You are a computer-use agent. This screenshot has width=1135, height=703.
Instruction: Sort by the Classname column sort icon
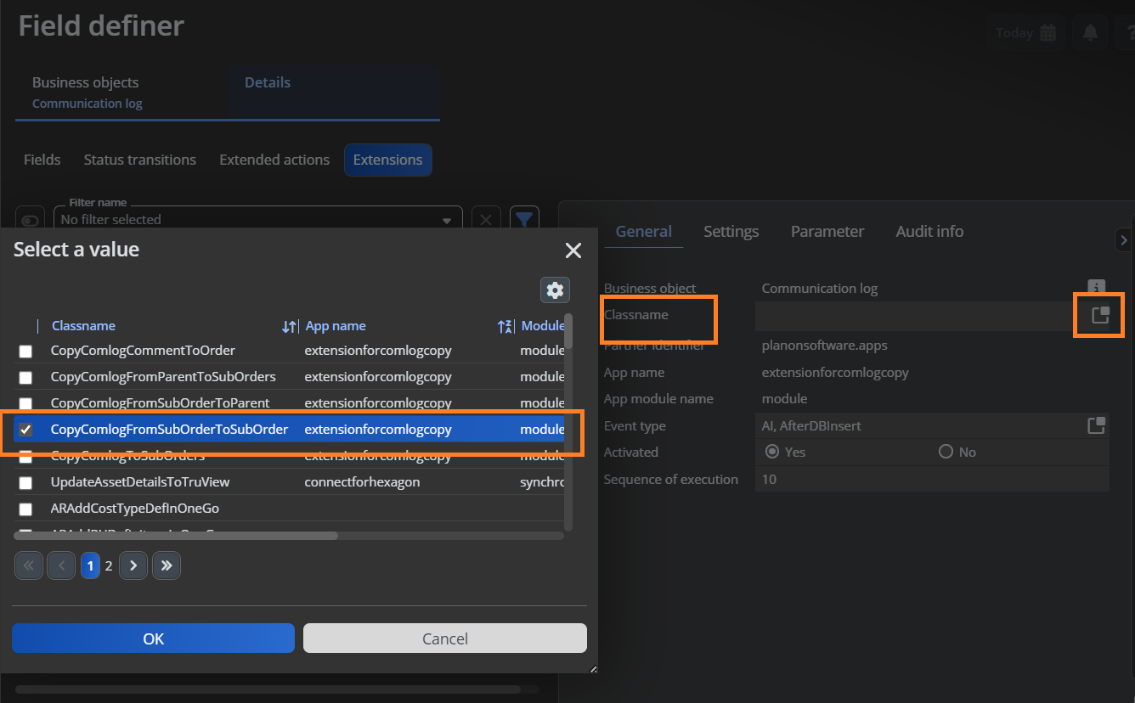pos(289,327)
